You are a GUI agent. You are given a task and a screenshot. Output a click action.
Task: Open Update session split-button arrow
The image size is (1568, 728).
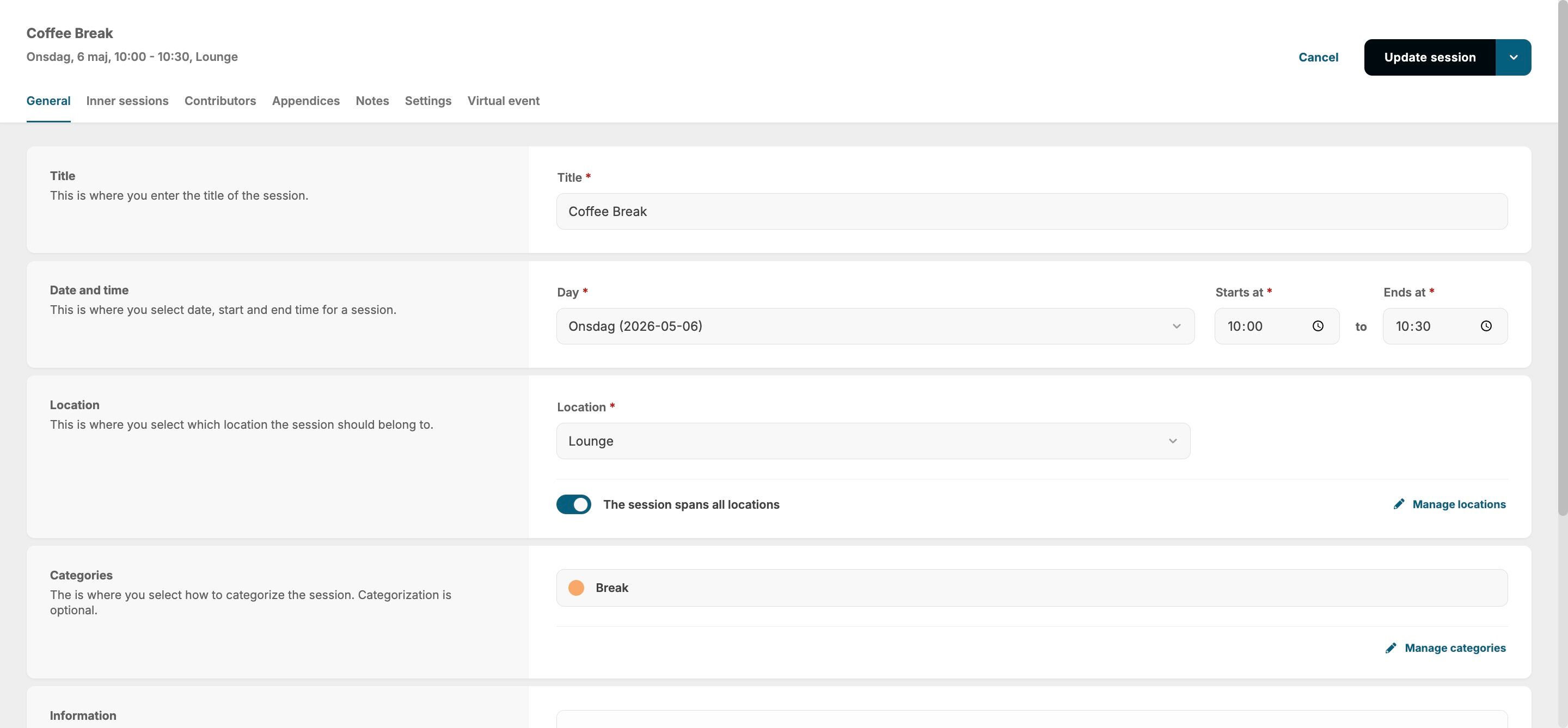(1513, 57)
